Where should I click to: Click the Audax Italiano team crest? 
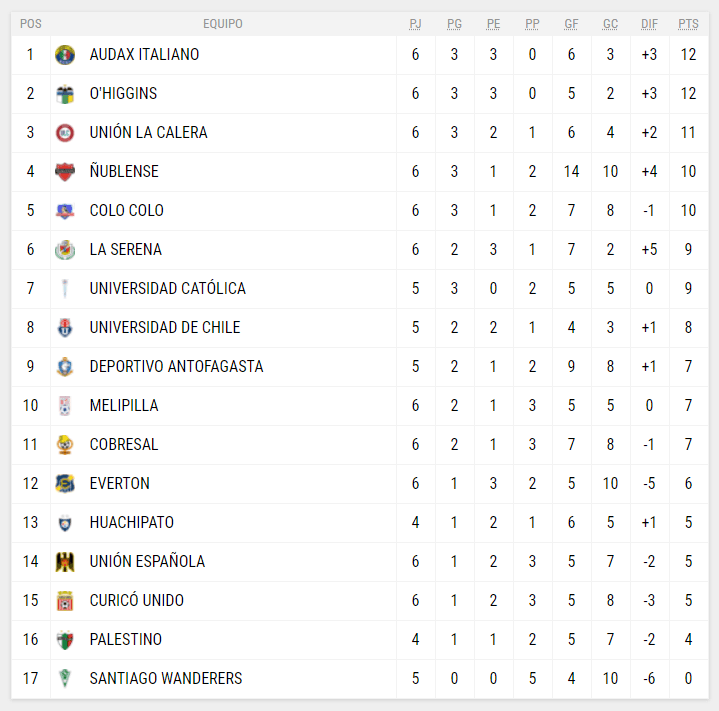[65, 55]
